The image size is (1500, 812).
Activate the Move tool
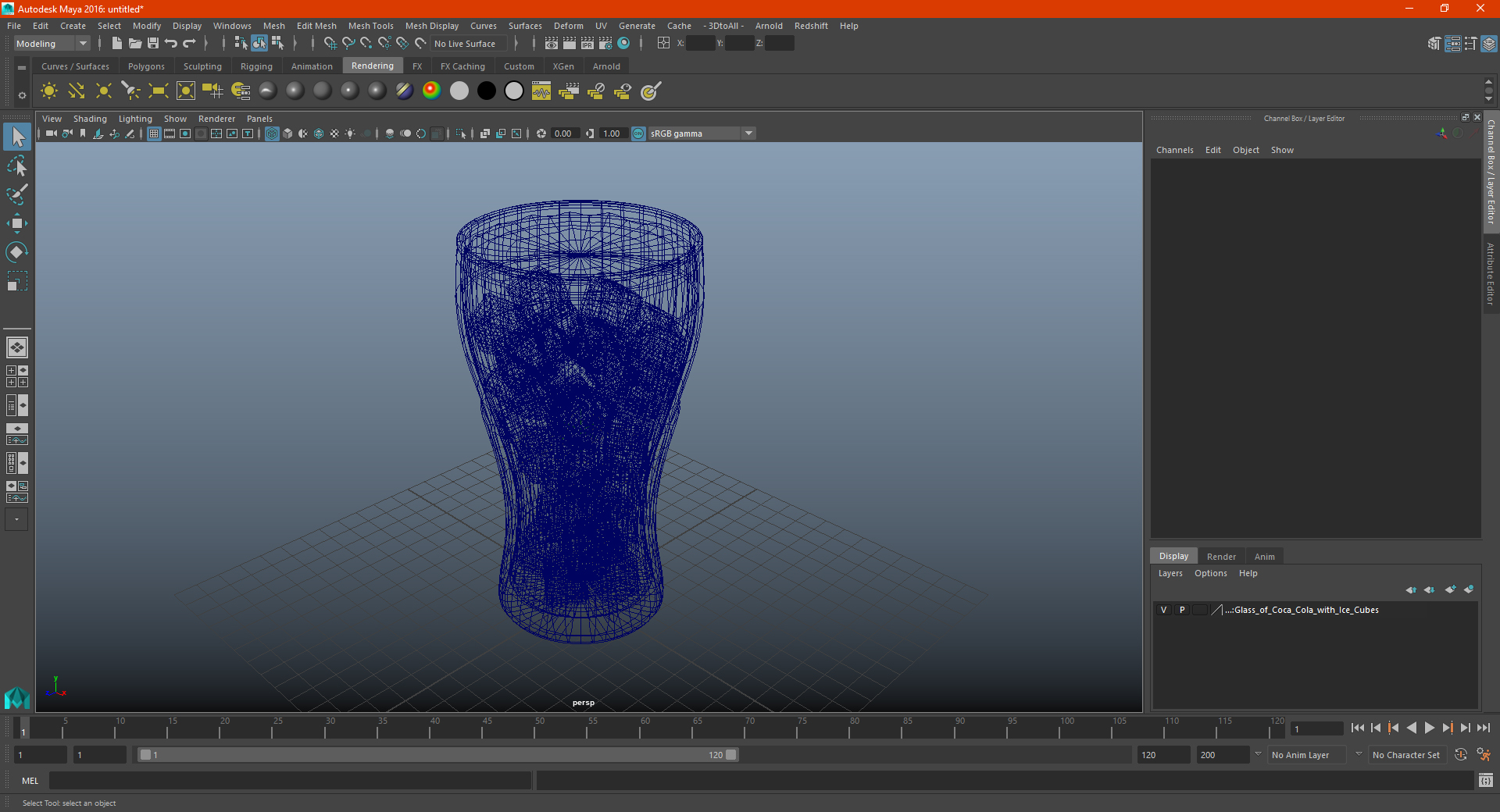(x=17, y=223)
